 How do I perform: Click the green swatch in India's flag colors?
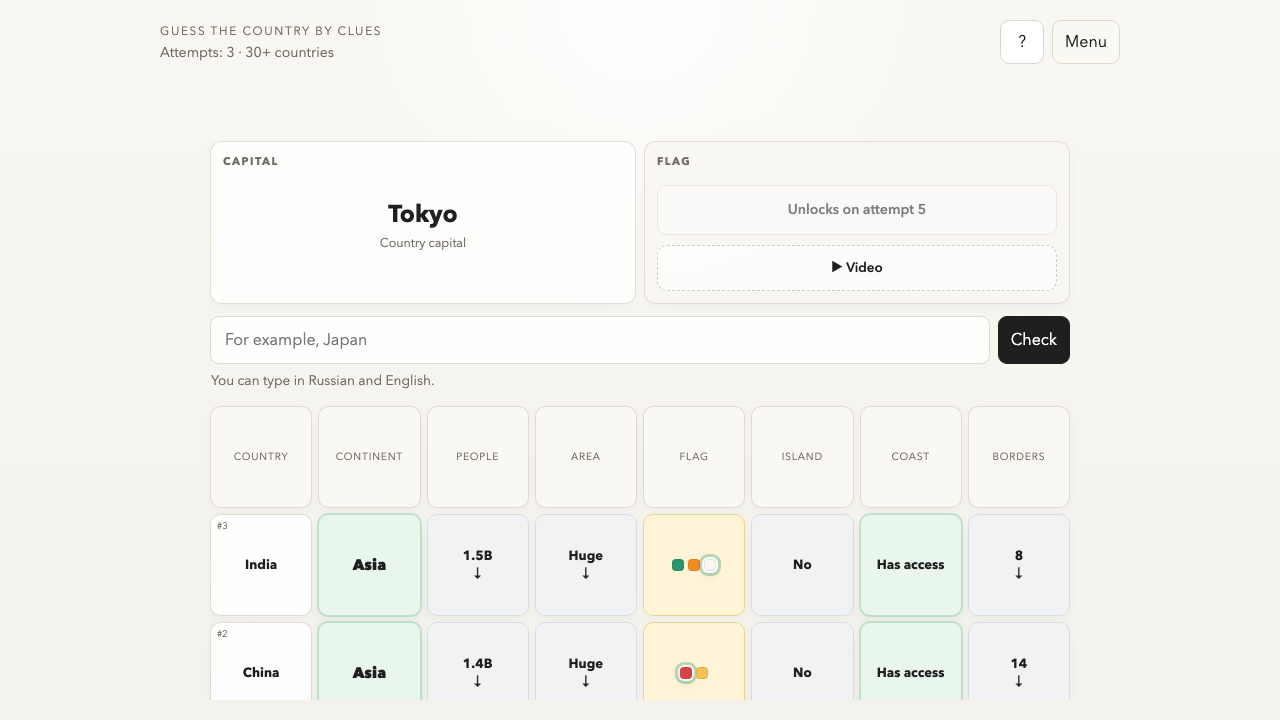(678, 565)
